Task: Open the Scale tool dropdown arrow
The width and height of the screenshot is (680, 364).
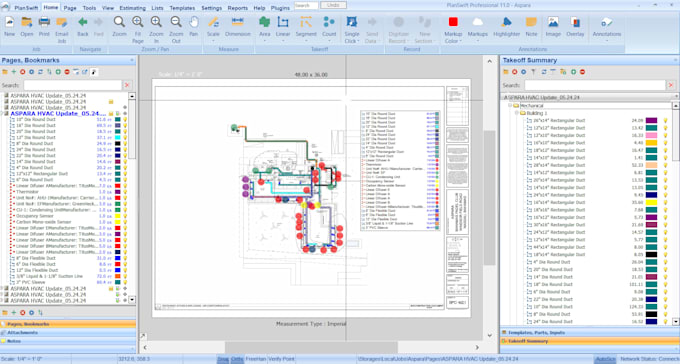Action: click(x=213, y=41)
